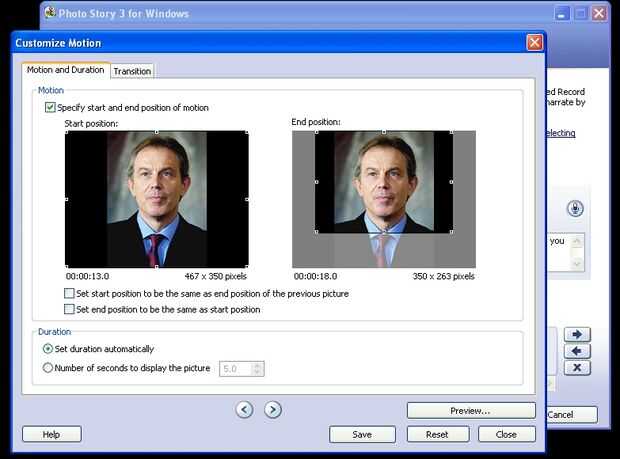Select the Motion and Duration tab
620x459 pixels.
[66, 70]
